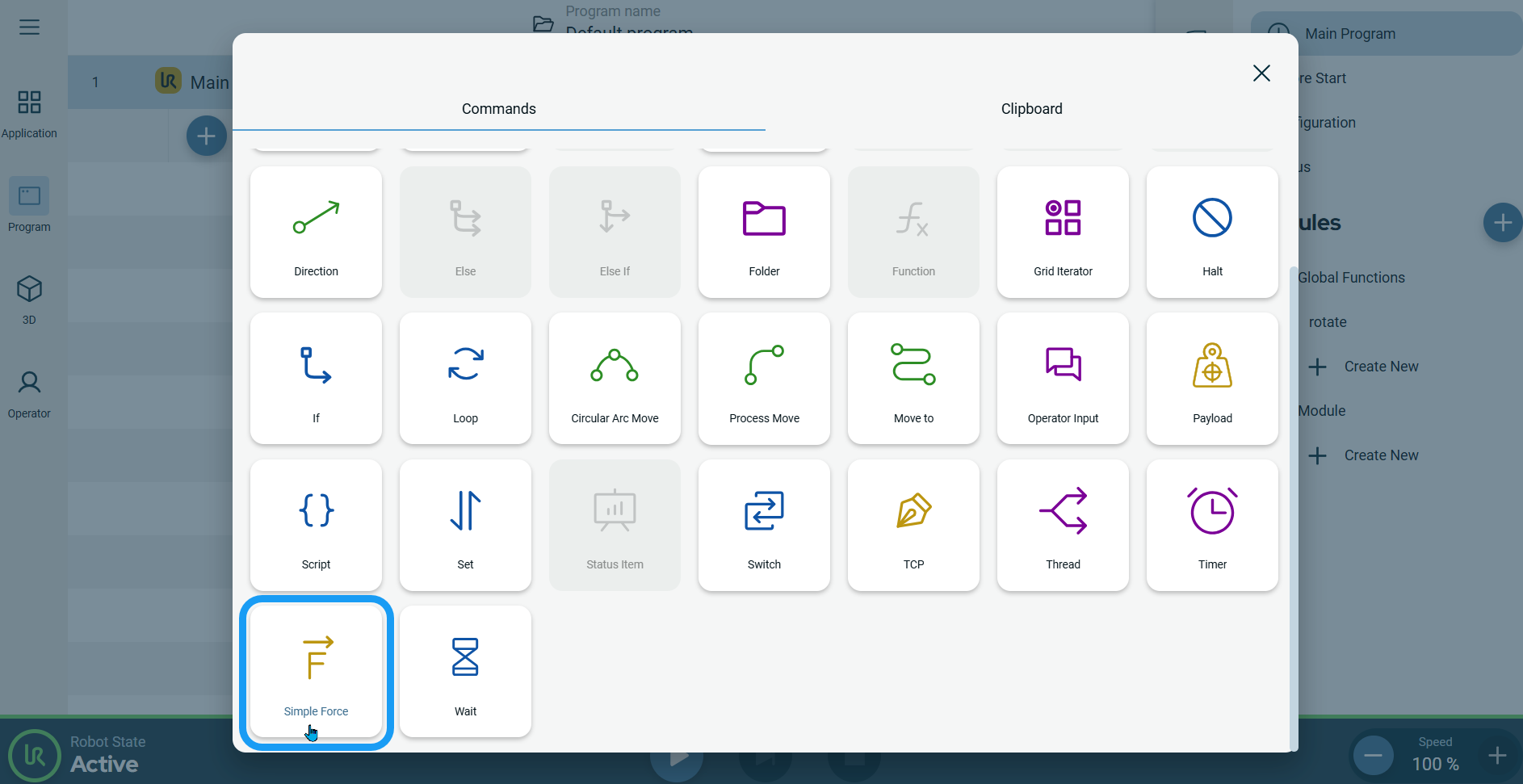Viewport: 1523px width, 784px height.
Task: Add a Script command
Action: [x=316, y=525]
